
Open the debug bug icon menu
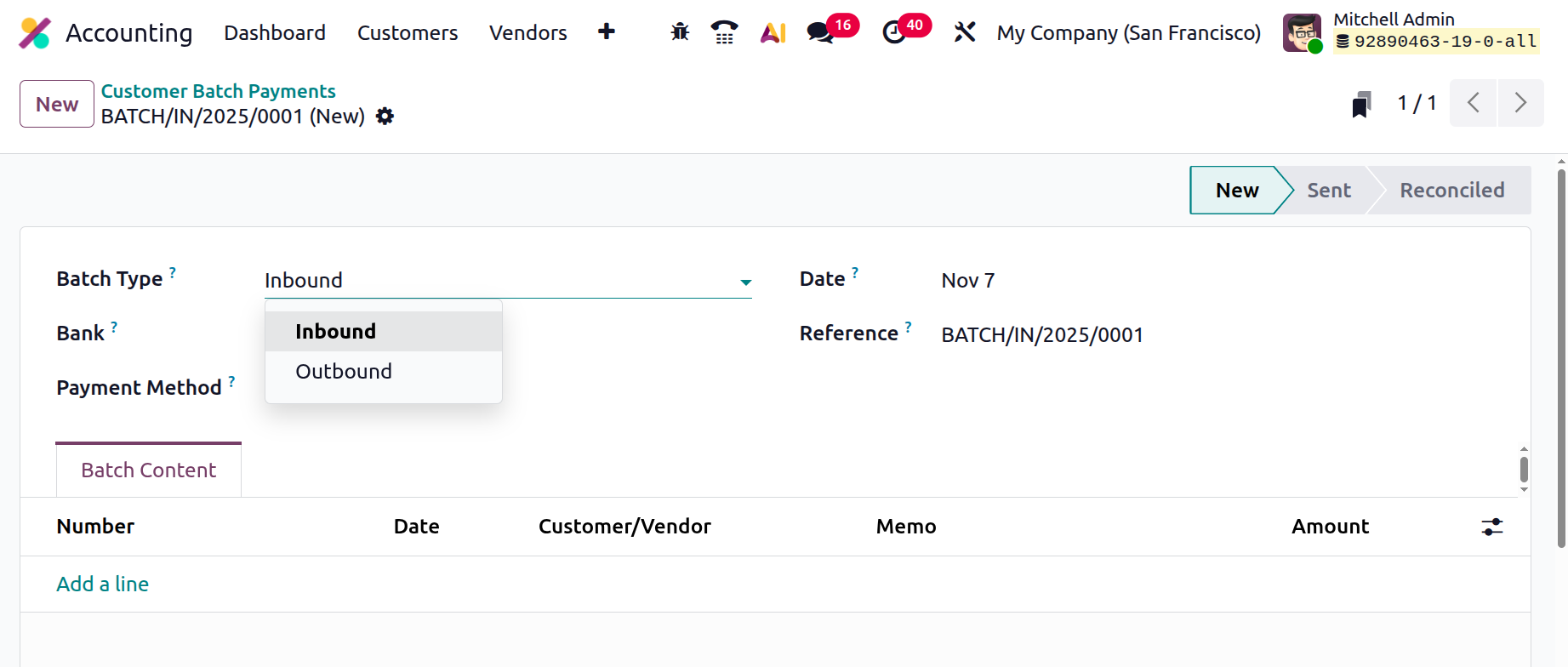pyautogui.click(x=679, y=32)
